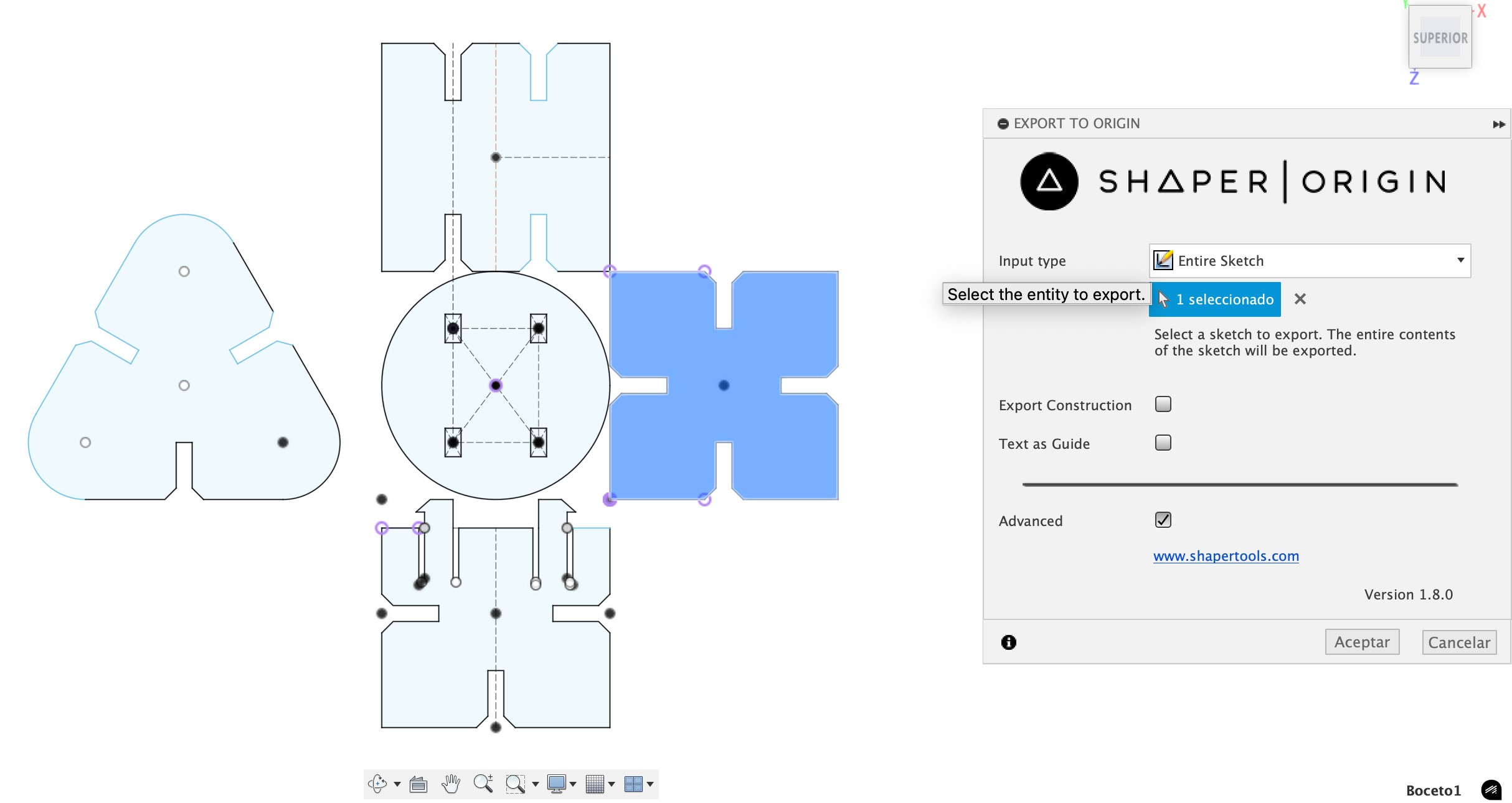
Task: Click the 'Input type' label
Action: [1032, 261]
